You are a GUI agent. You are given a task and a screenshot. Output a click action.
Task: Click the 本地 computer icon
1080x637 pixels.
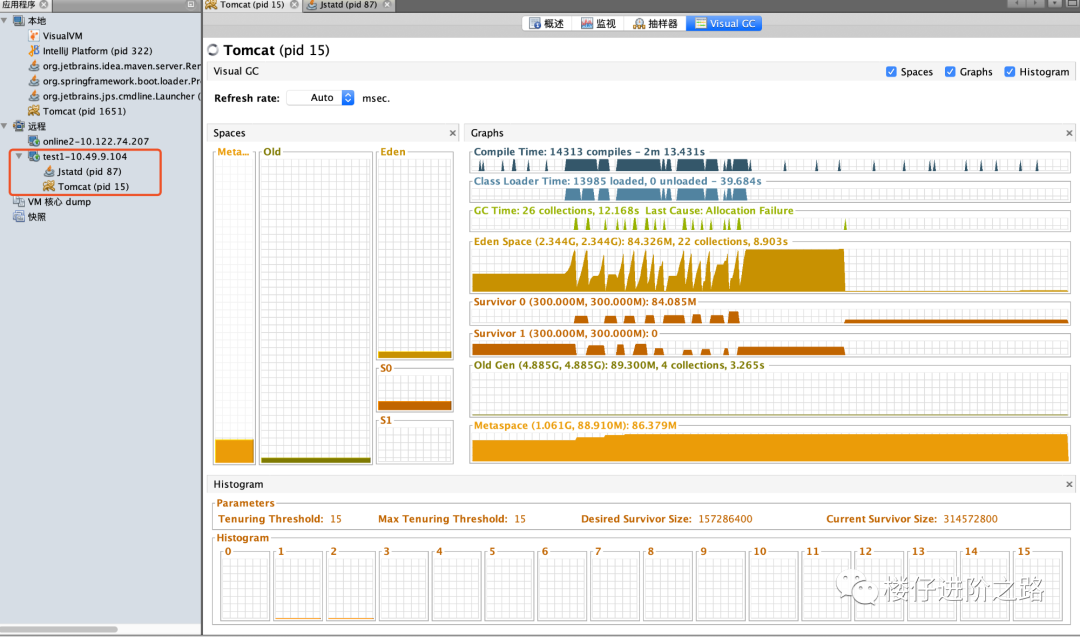point(19,21)
